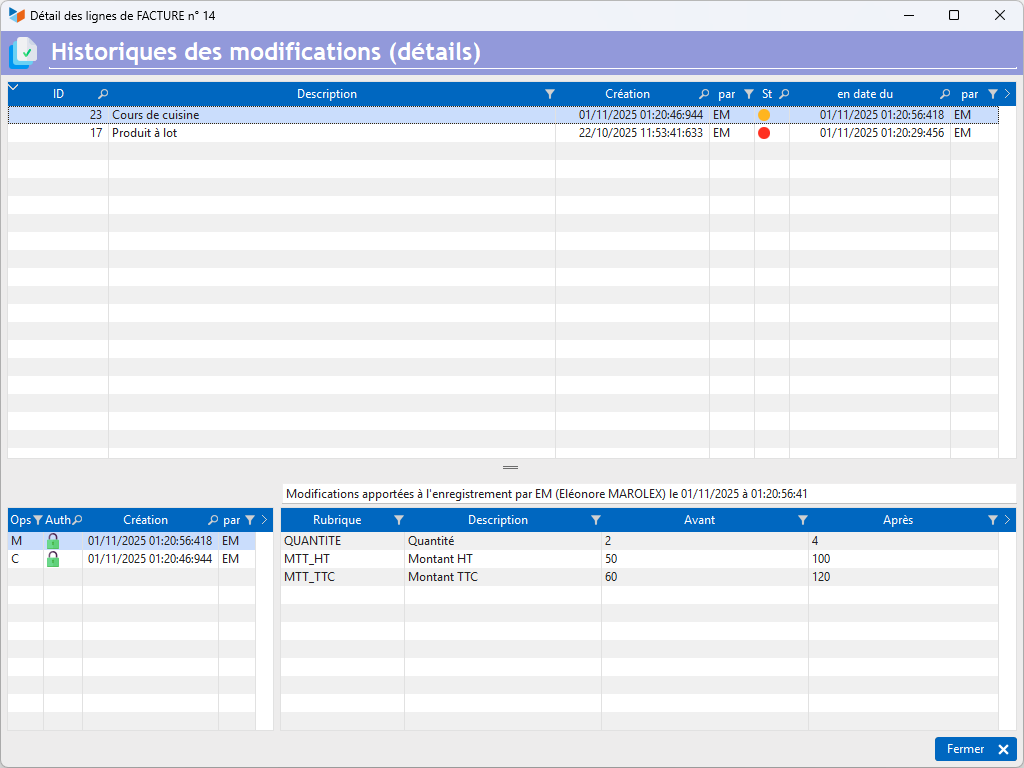
Task: Click the splitter handle between the two panels
Action: coord(510,467)
